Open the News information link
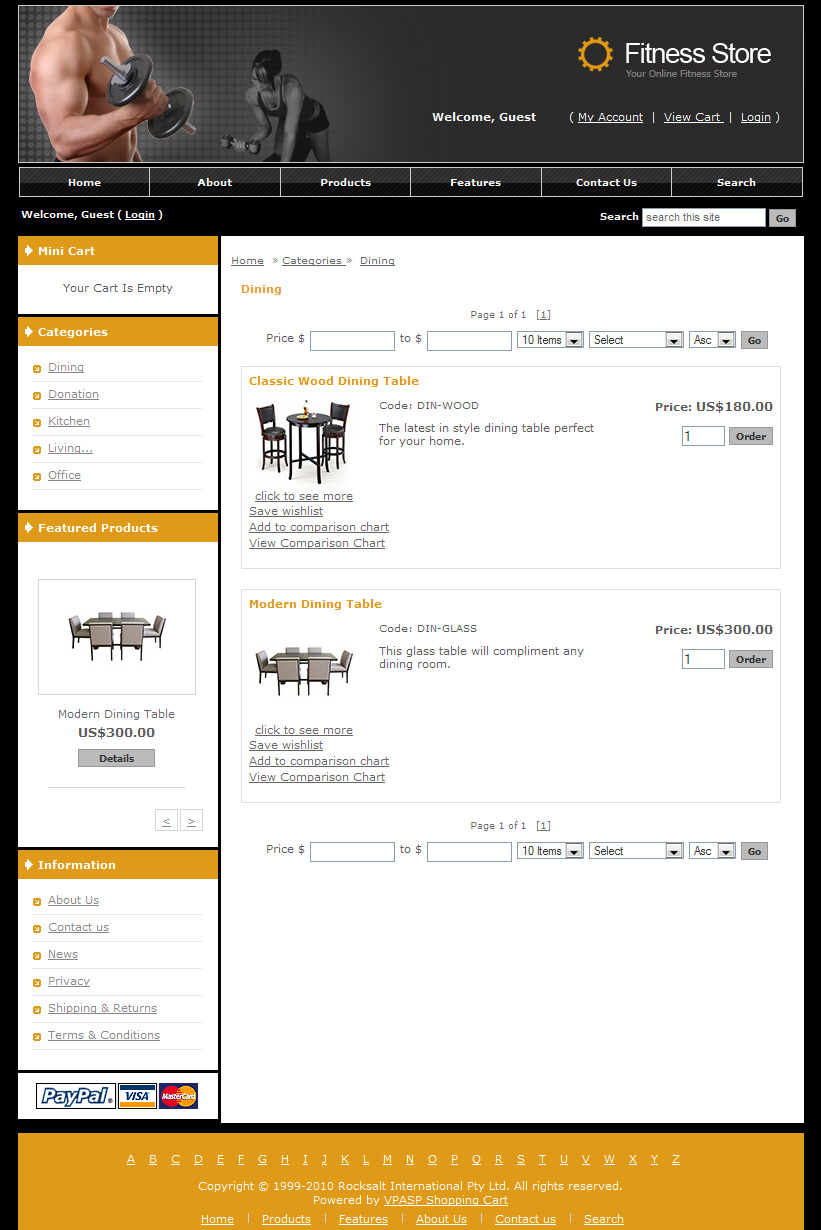 point(63,954)
